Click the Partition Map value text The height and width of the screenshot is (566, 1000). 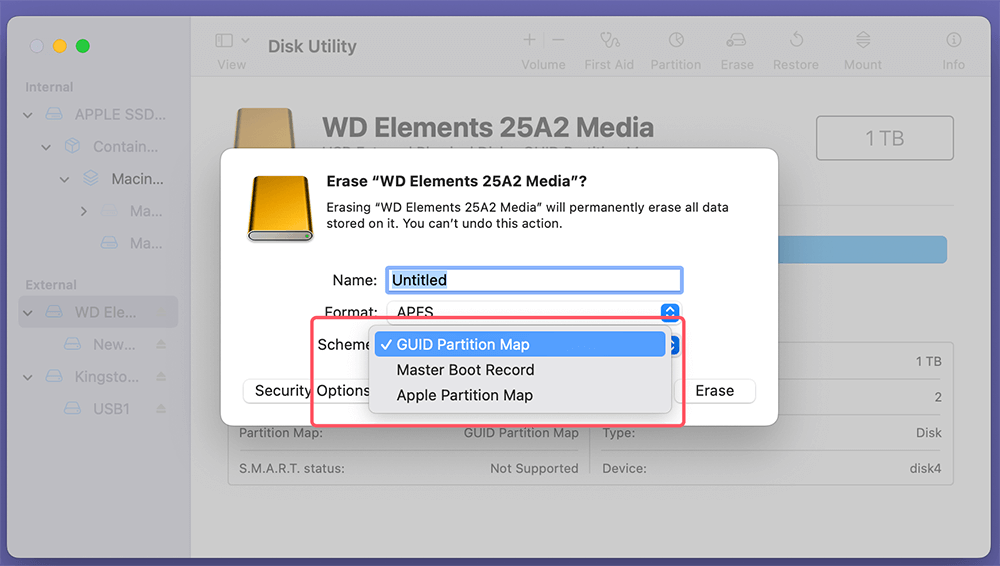pos(521,433)
